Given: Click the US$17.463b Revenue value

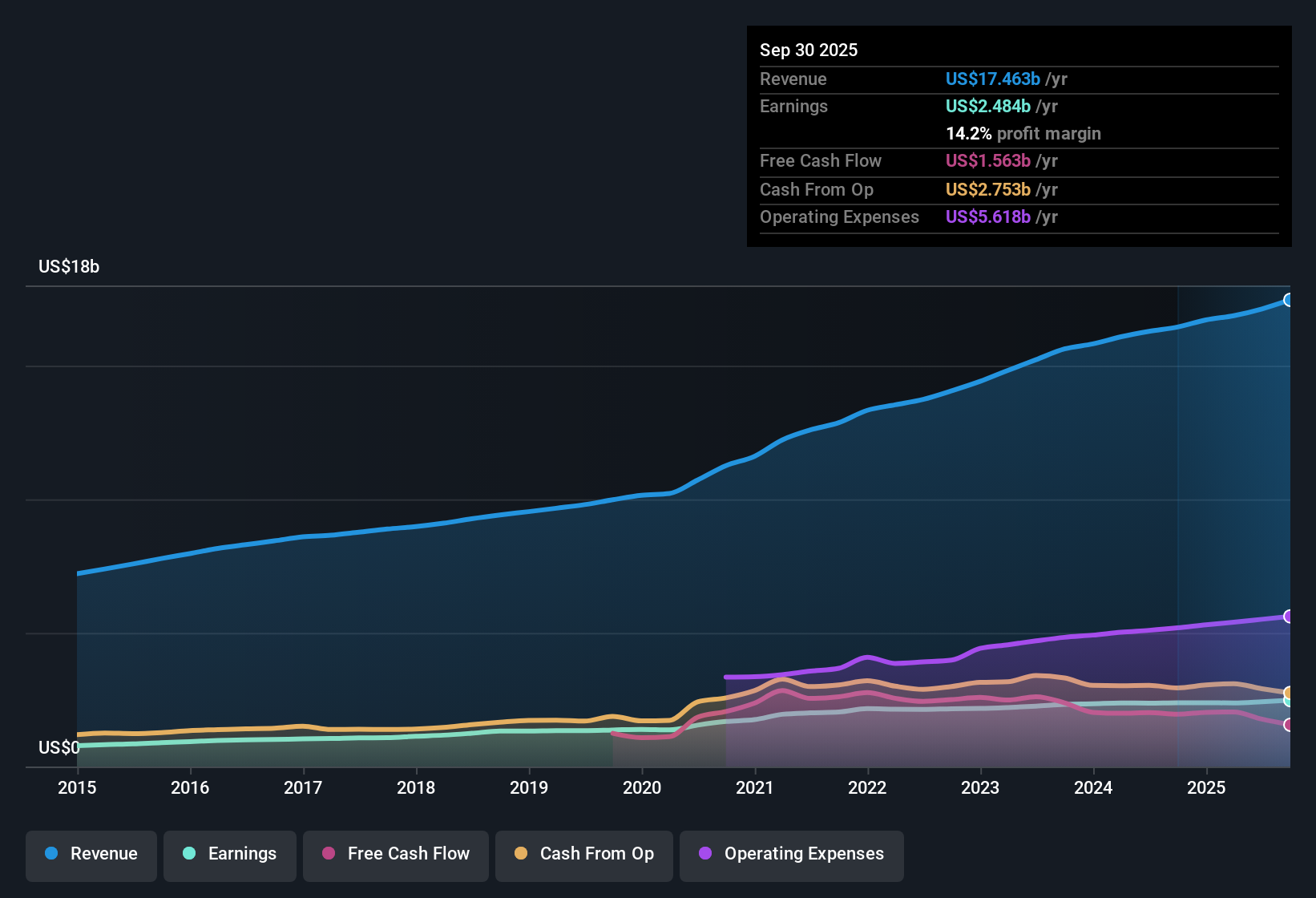Looking at the screenshot, I should click(x=992, y=79).
